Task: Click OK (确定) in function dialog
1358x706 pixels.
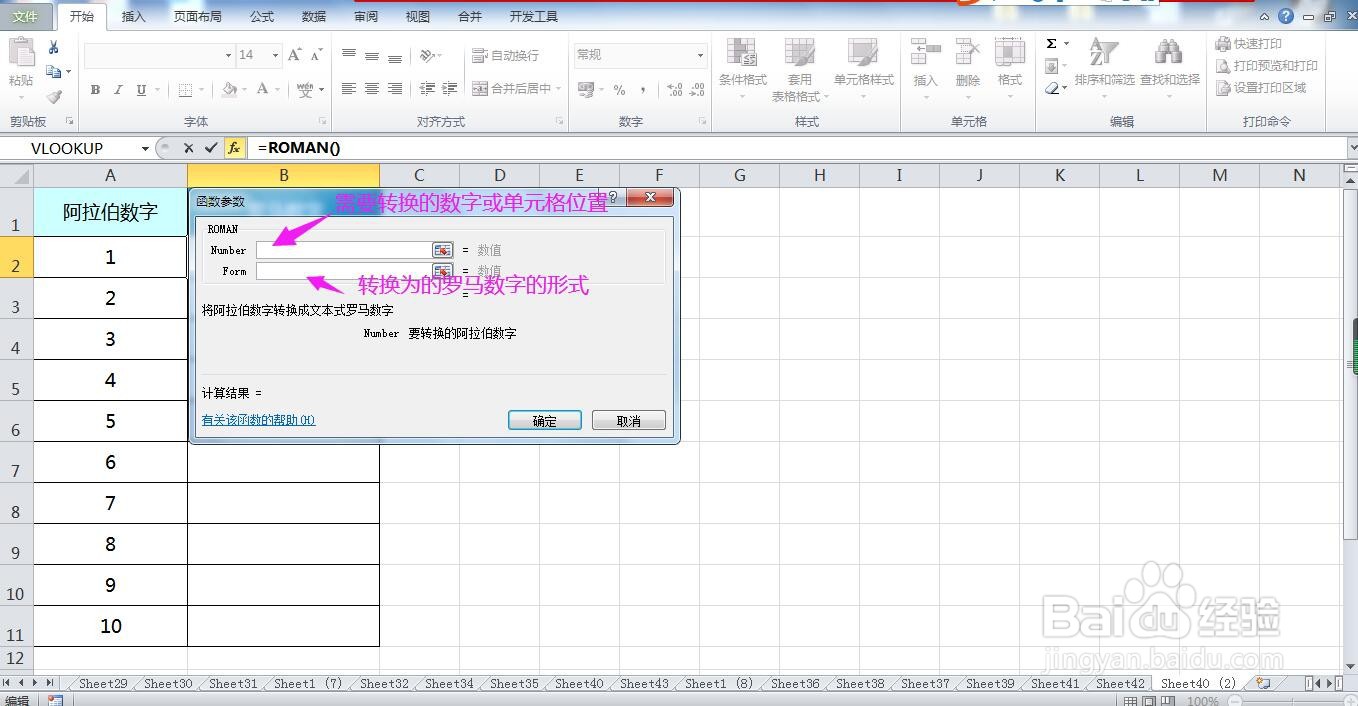Action: tap(545, 421)
